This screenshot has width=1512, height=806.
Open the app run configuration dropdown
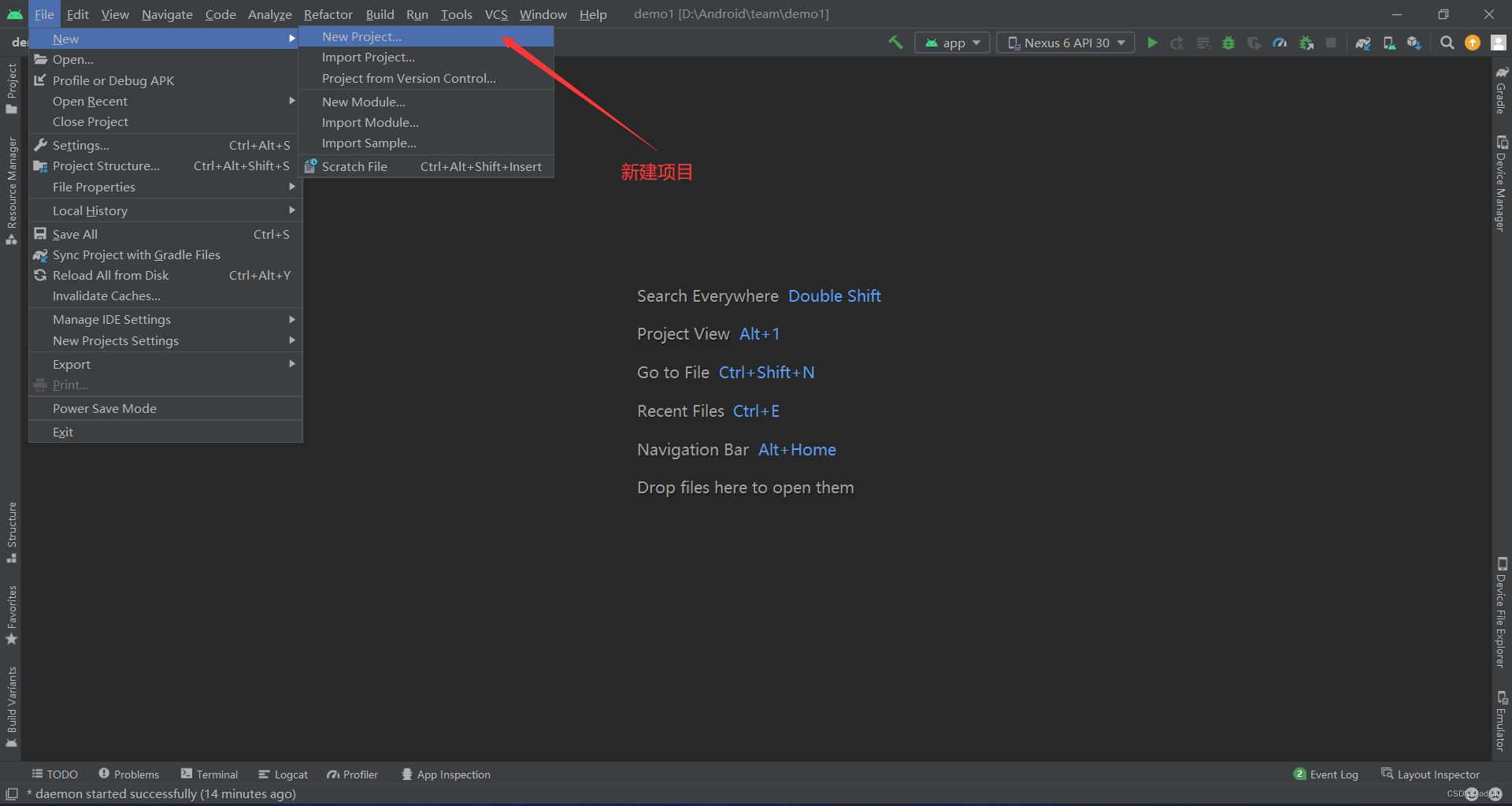click(x=952, y=43)
